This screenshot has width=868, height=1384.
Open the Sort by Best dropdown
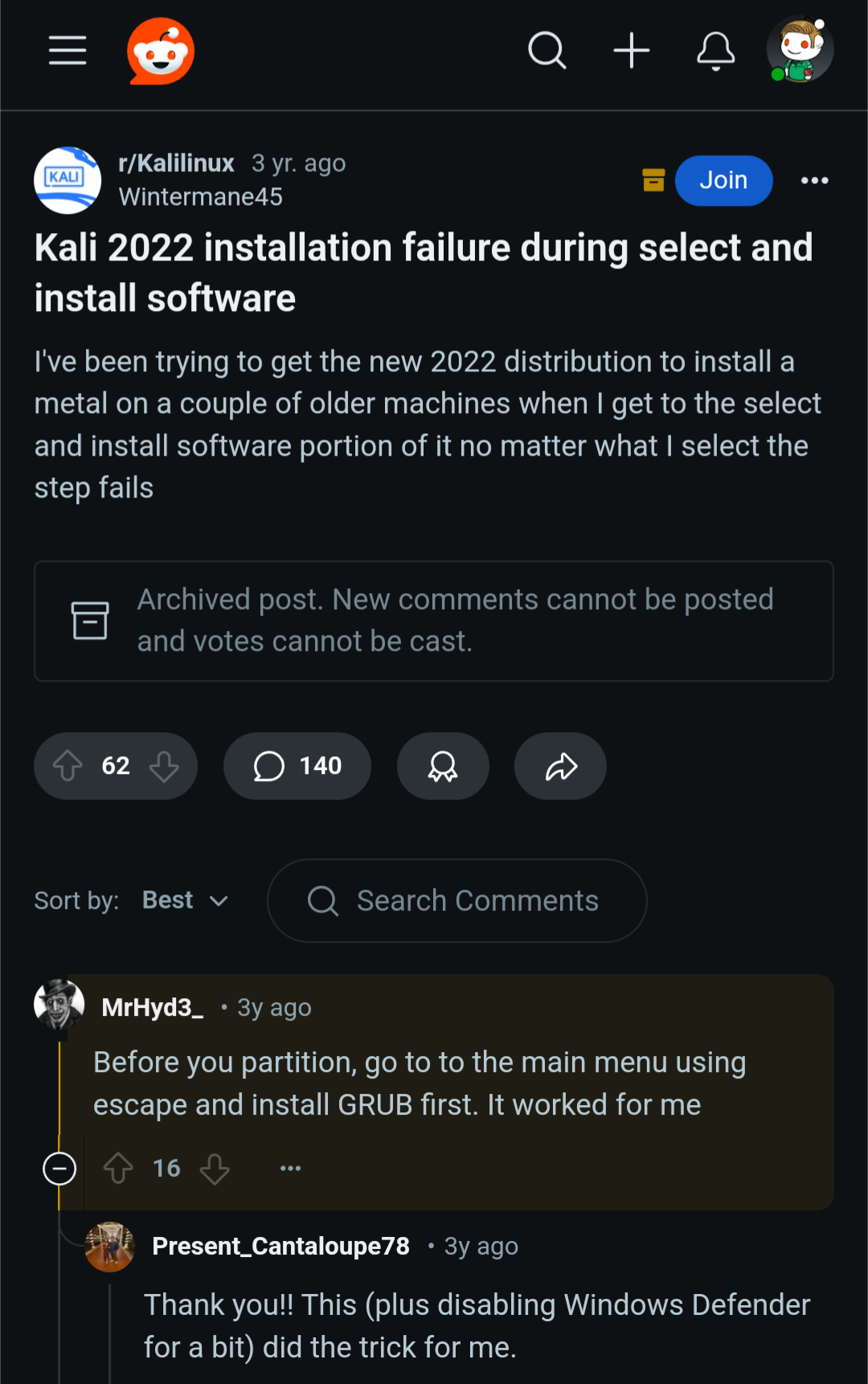click(186, 900)
